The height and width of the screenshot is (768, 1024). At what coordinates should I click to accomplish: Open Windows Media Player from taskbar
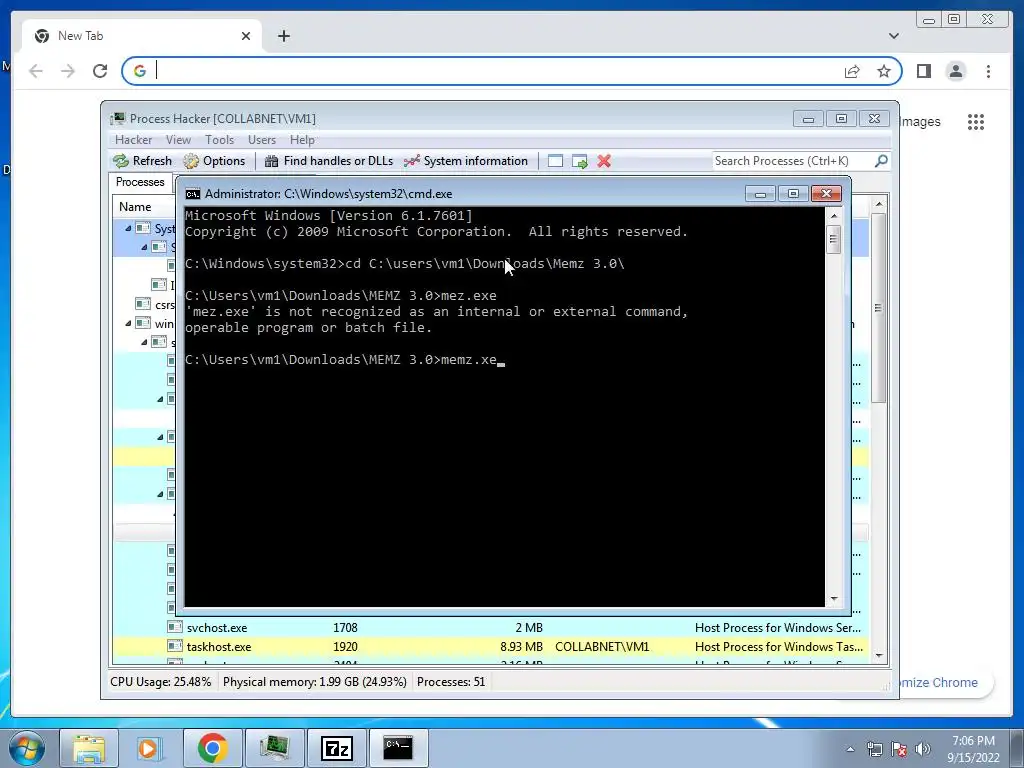149,748
